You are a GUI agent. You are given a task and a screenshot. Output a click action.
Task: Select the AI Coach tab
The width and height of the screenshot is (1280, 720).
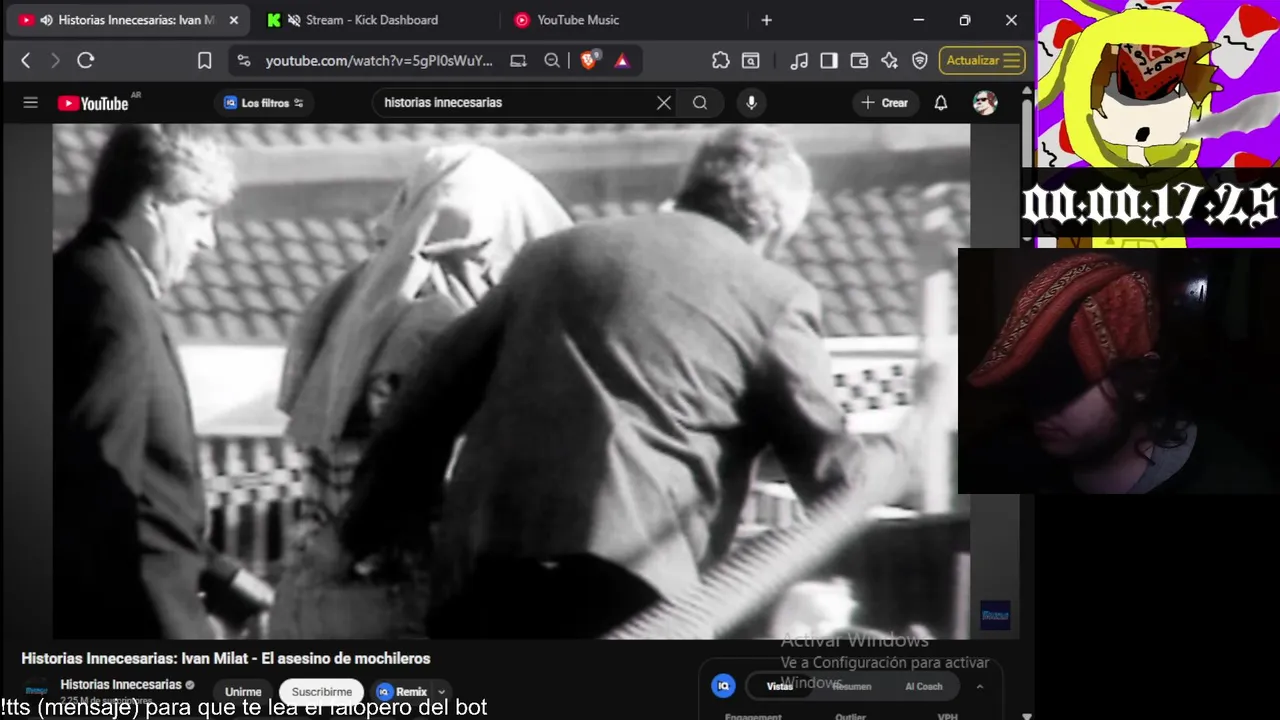pos(924,686)
